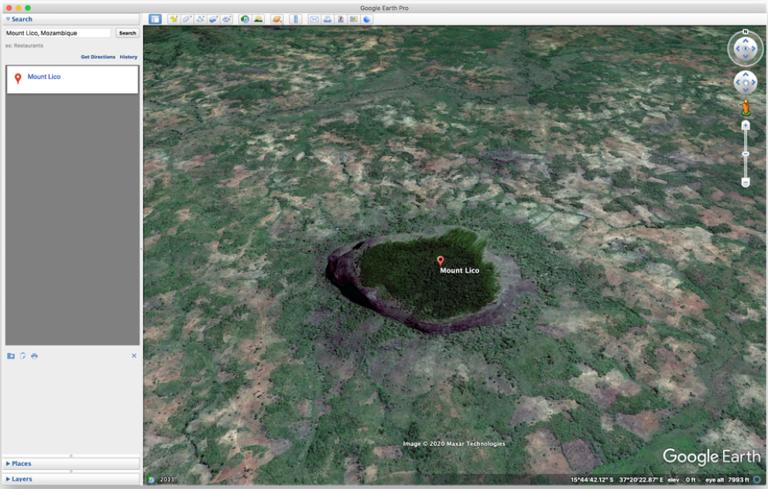Switch between Earth, Sky and planets icon

(x=277, y=19)
